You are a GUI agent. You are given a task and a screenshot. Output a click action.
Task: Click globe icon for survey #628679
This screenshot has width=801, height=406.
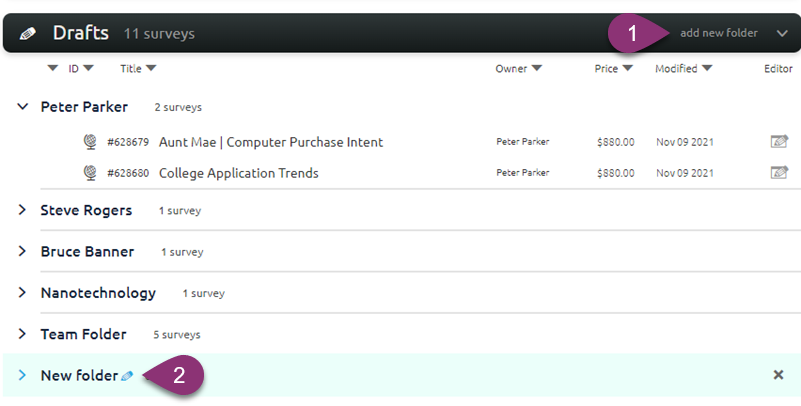[90, 142]
